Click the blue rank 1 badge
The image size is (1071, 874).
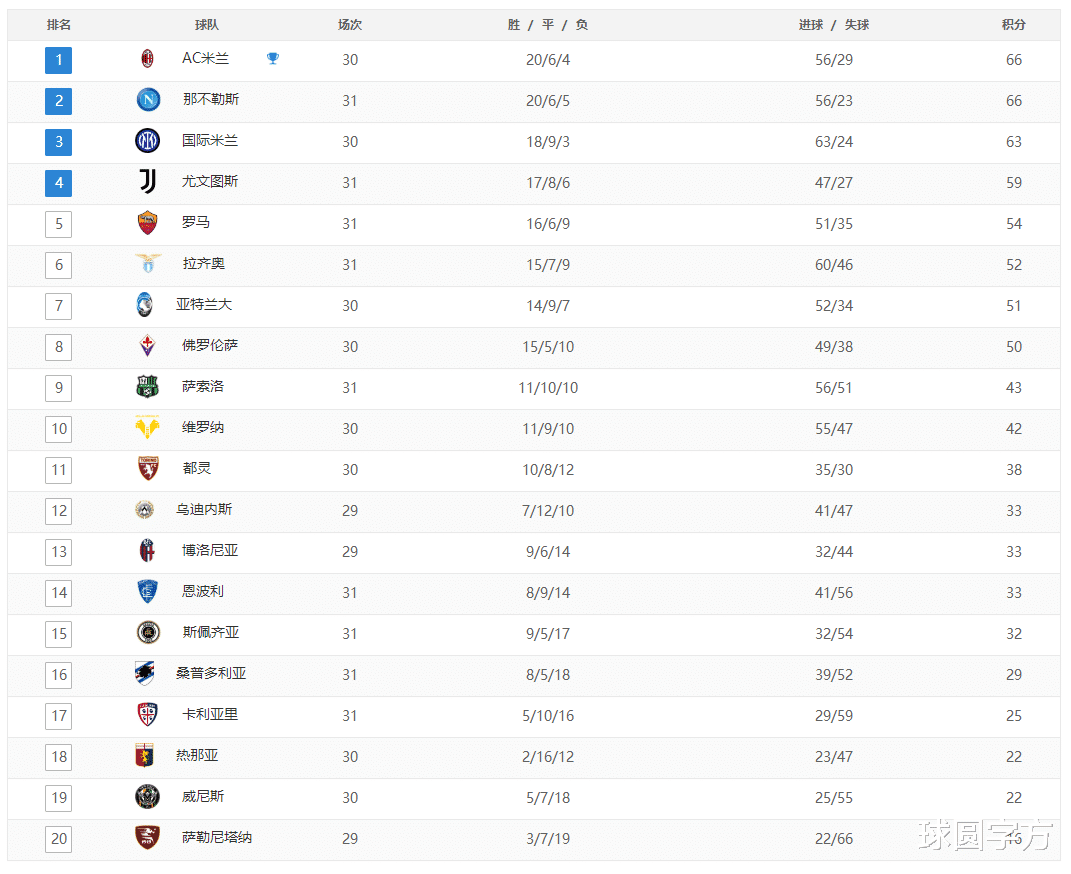[59, 60]
